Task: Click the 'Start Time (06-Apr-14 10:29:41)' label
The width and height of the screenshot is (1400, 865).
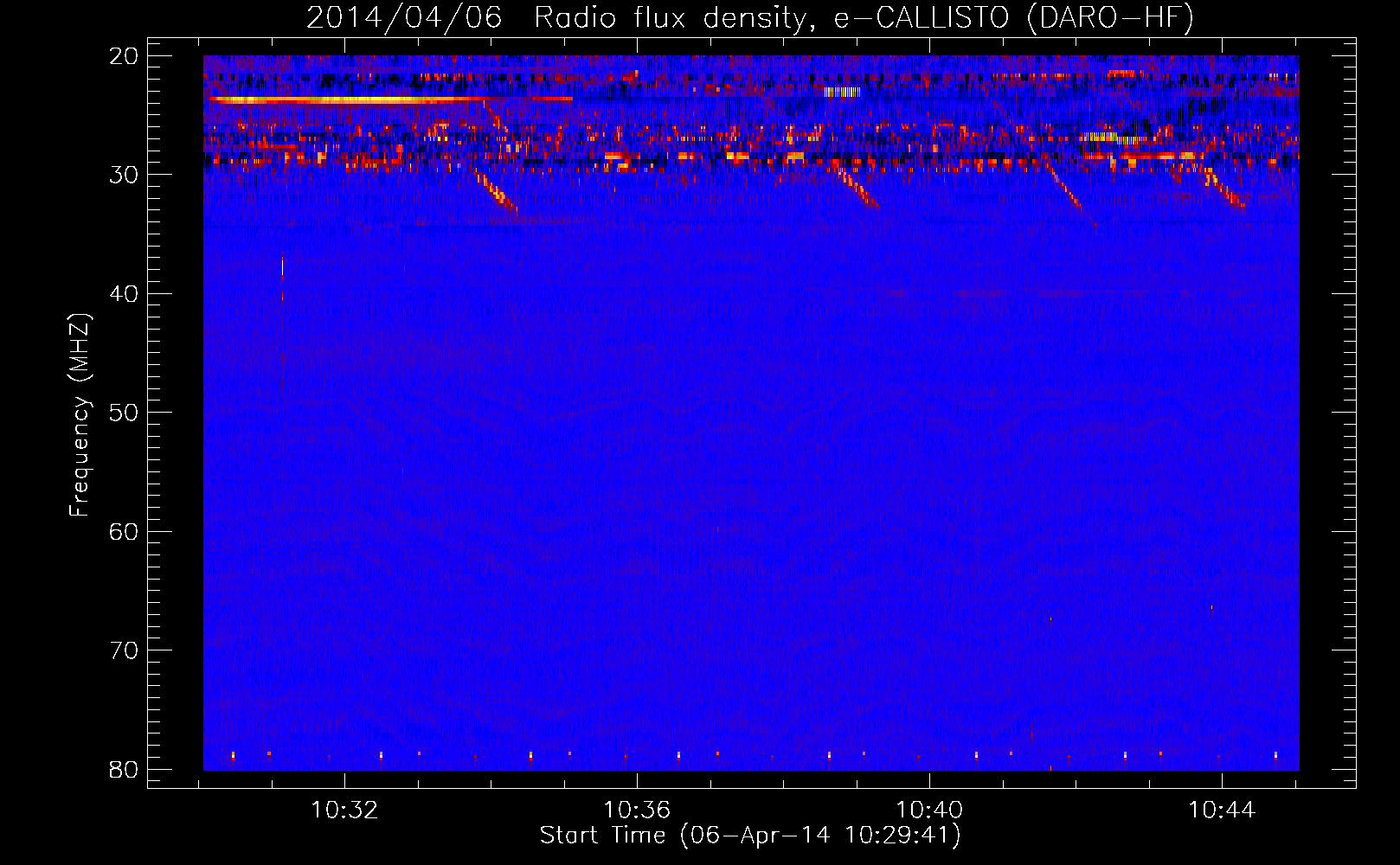Action: point(750,836)
